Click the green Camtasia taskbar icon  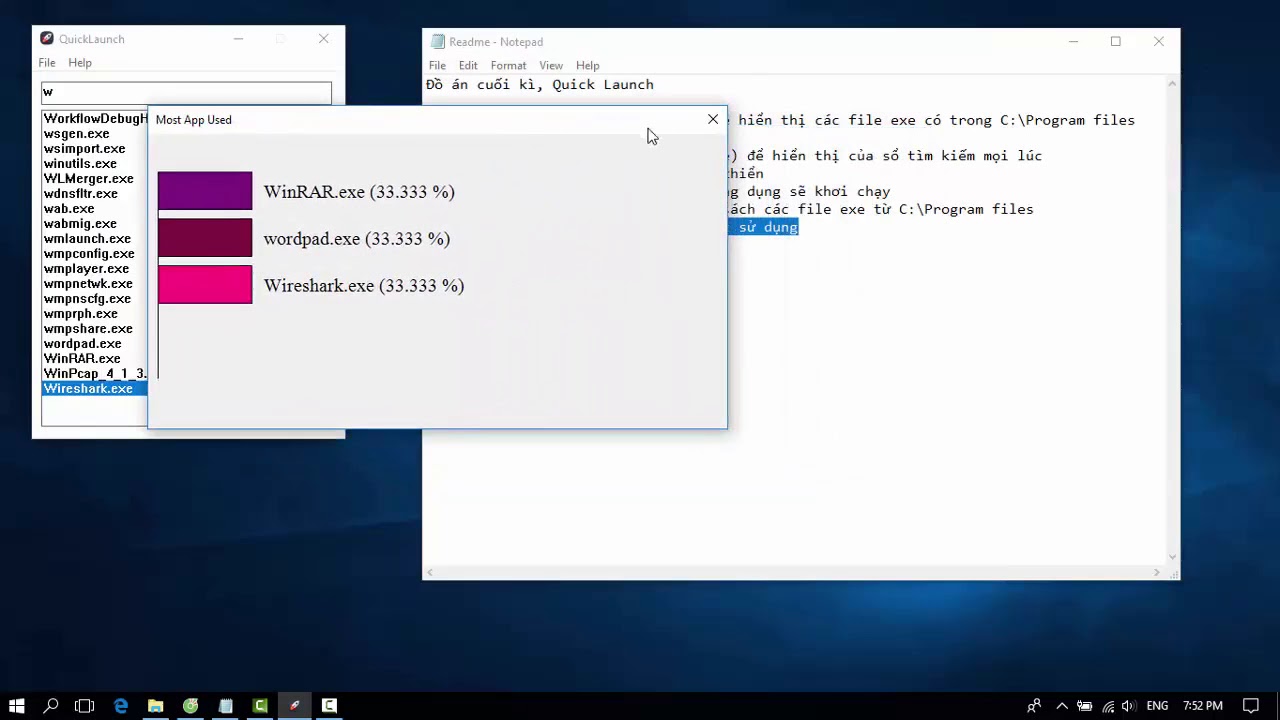click(x=260, y=706)
